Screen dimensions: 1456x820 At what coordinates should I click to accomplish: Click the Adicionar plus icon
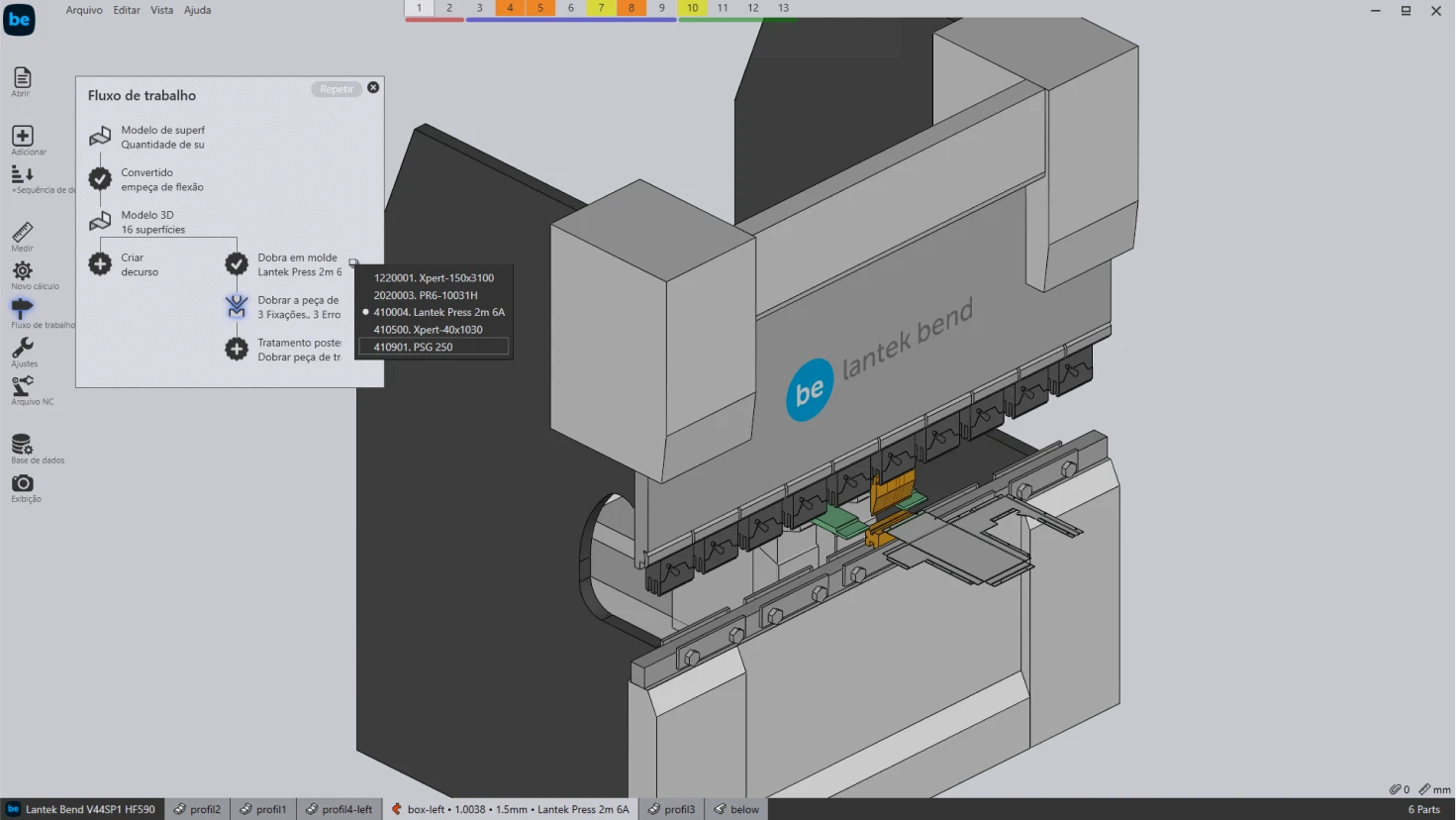(23, 136)
